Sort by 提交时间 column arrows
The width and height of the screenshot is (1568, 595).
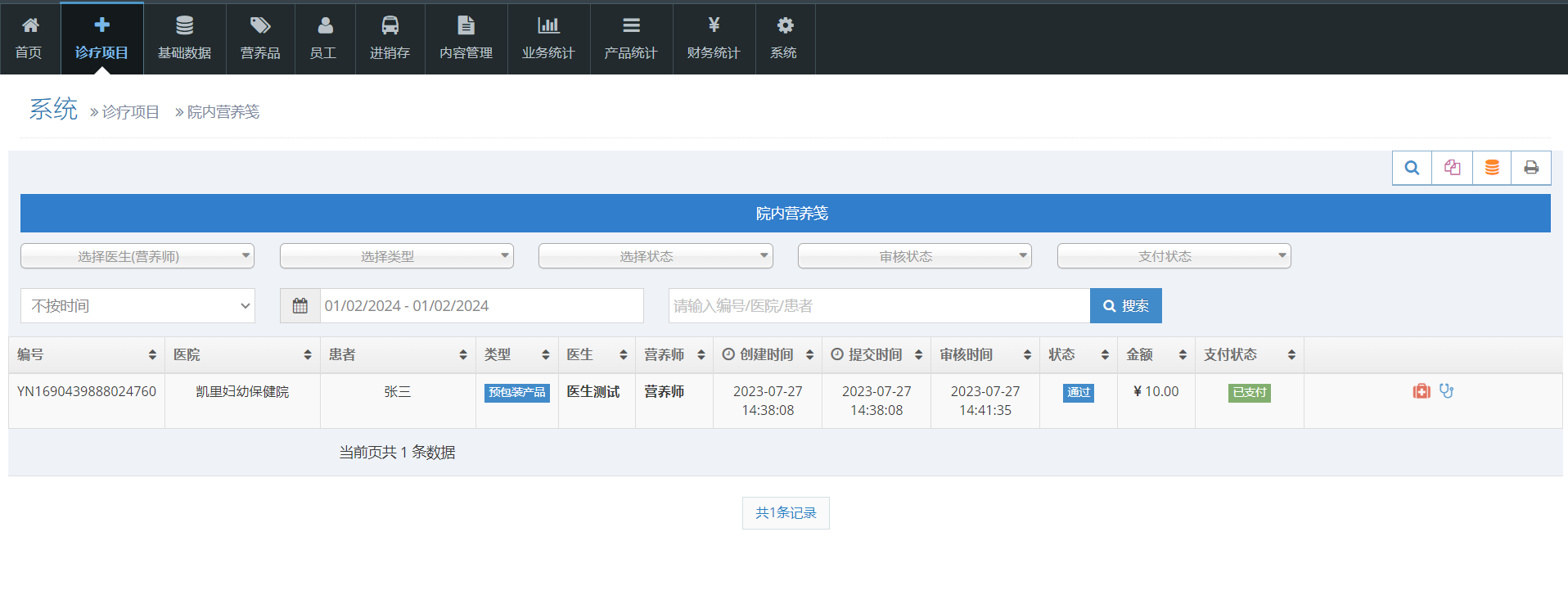pyautogui.click(x=919, y=354)
